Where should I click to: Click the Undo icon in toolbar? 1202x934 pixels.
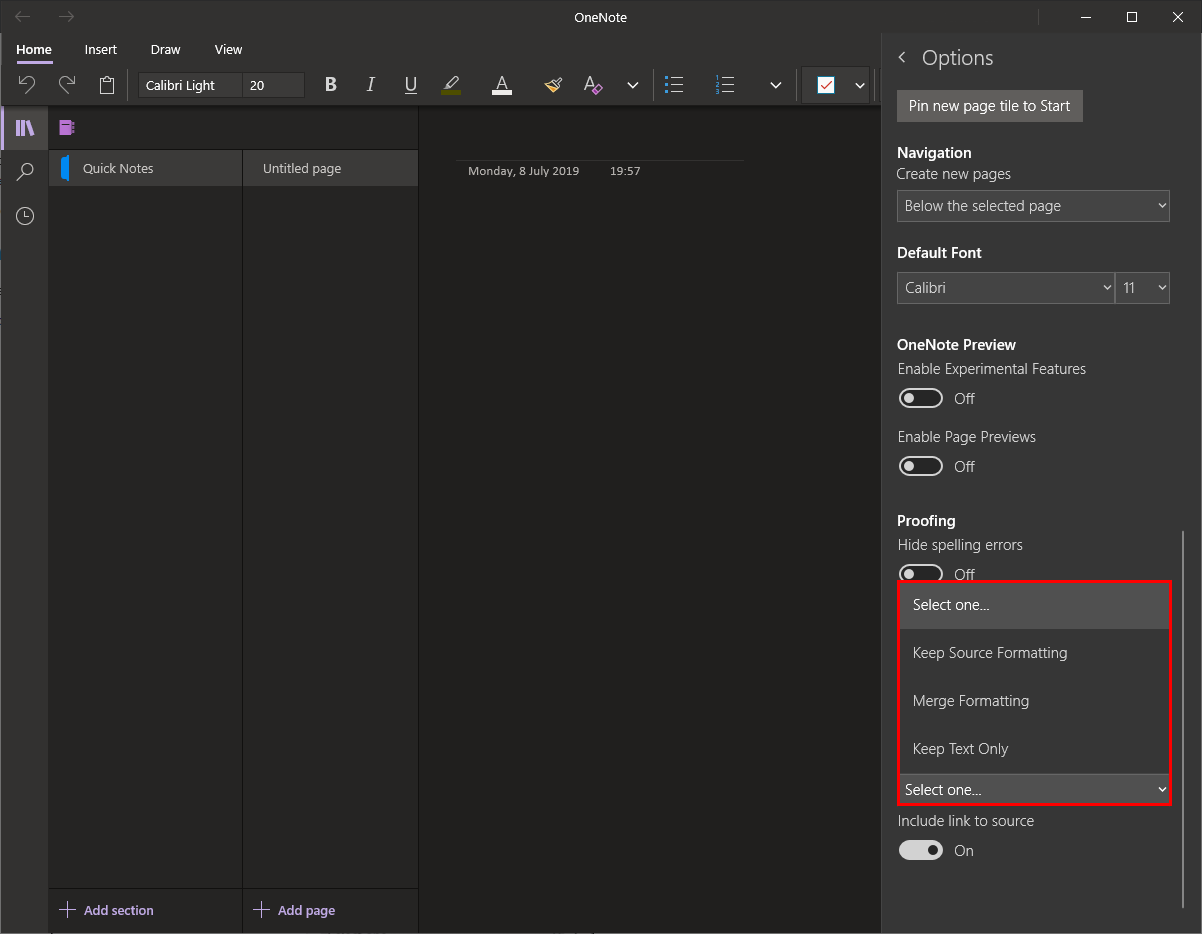(27, 85)
